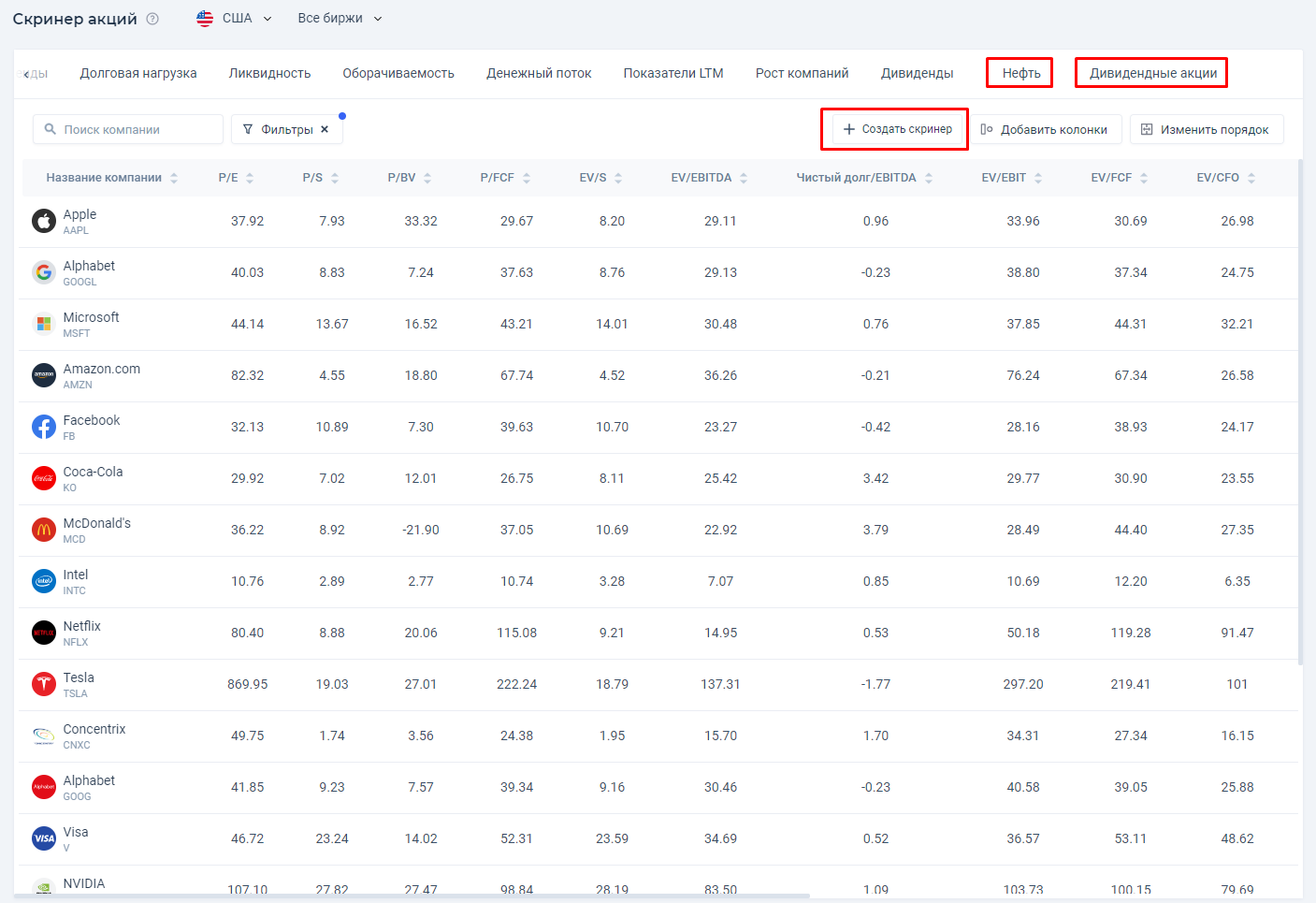This screenshot has width=1316, height=903.
Task: Click the Создать скринер button
Action: [x=897, y=129]
